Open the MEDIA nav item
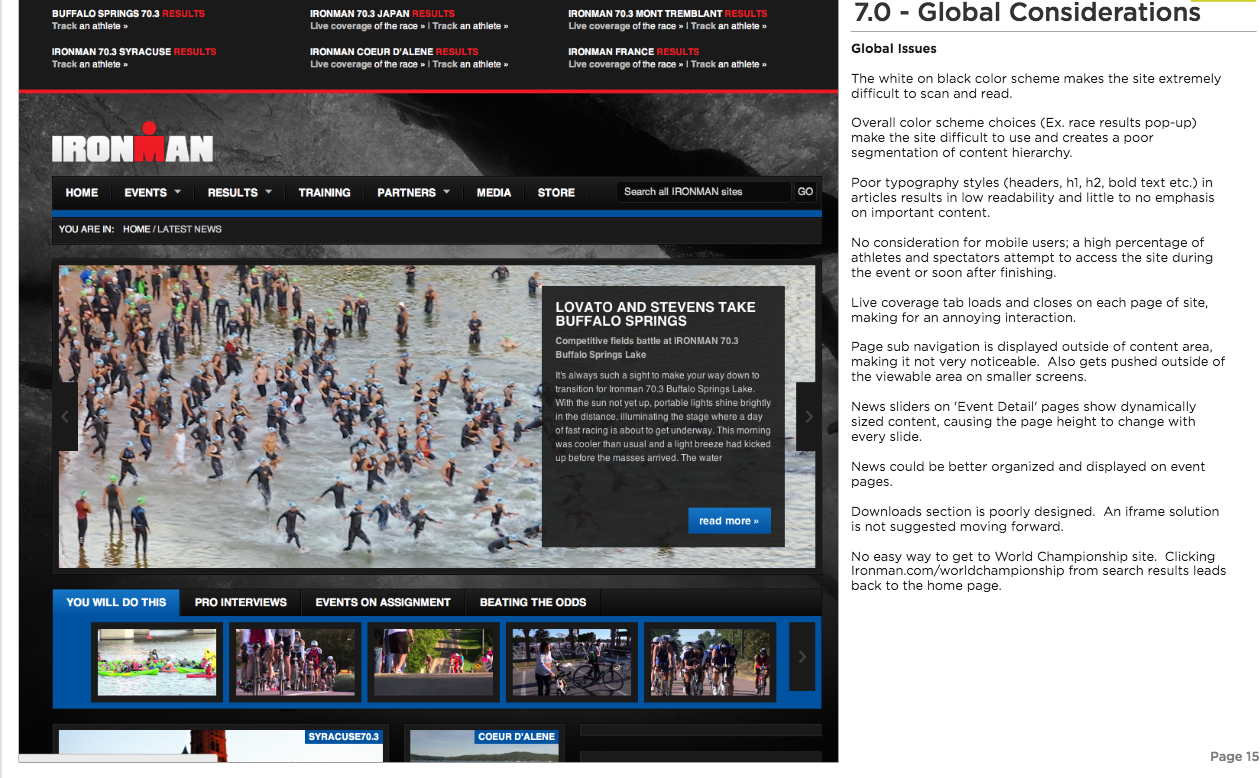The height and width of the screenshot is (778, 1260). [x=494, y=193]
